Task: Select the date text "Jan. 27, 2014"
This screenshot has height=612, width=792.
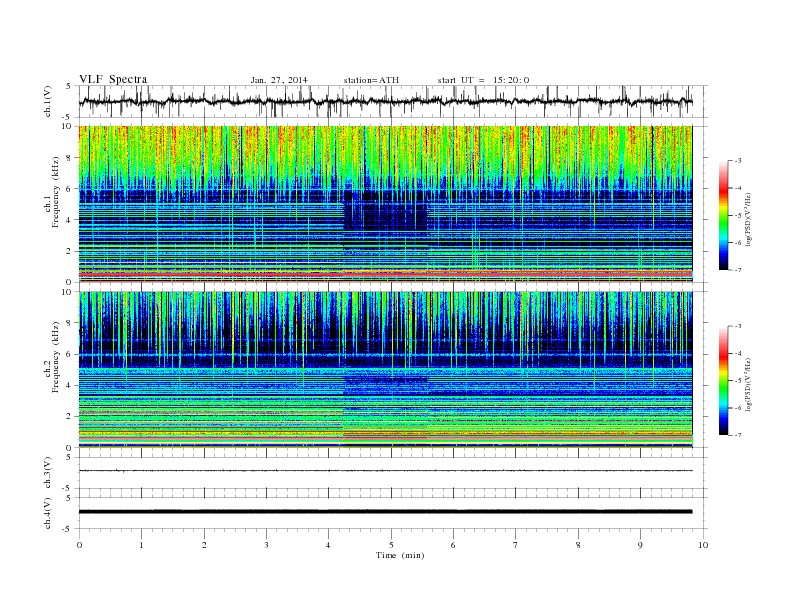Action: click(279, 80)
